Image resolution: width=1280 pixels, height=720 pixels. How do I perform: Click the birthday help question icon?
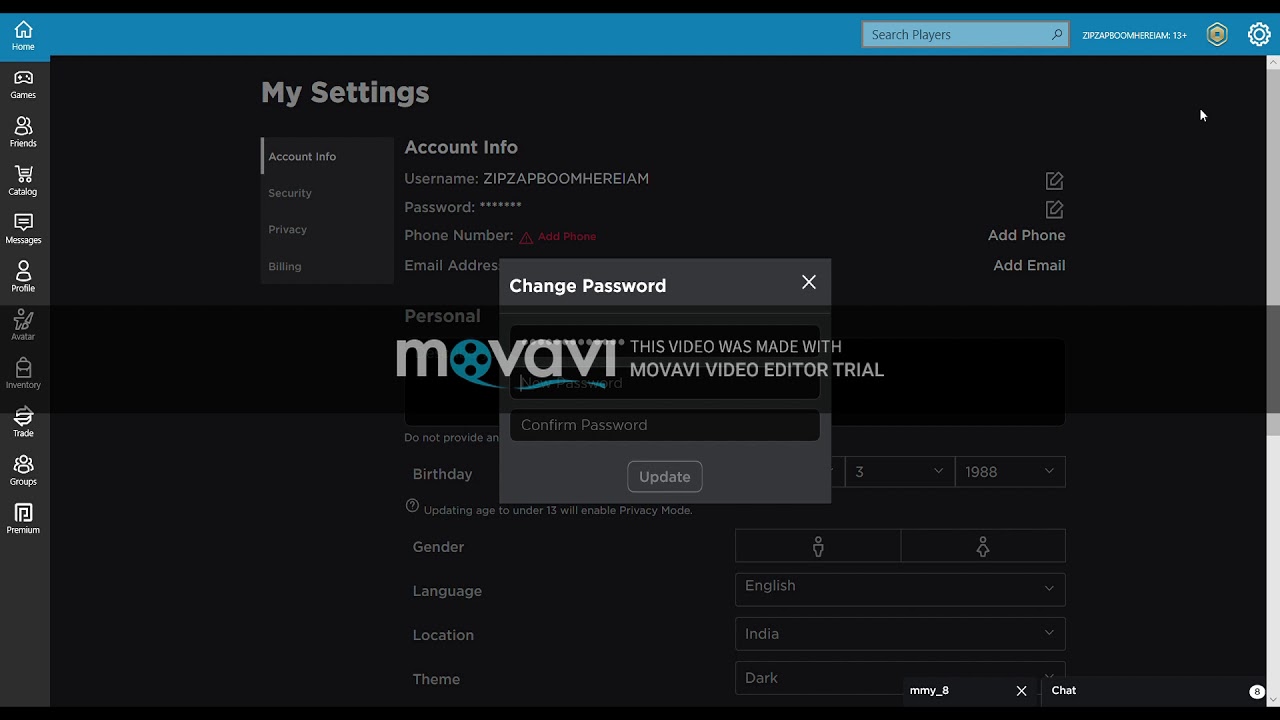412,506
